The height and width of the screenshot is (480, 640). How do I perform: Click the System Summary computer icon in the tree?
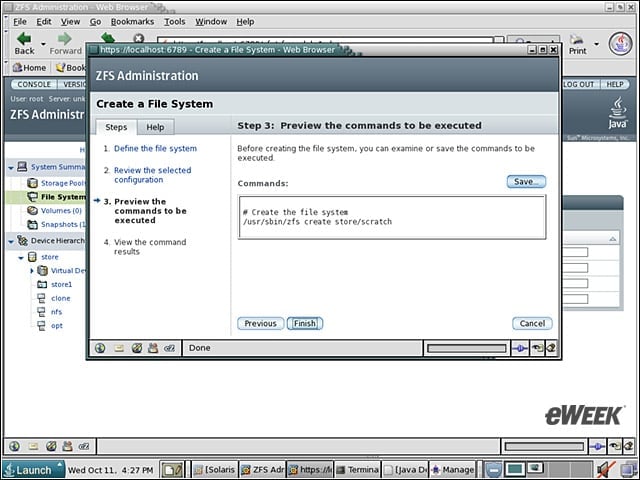pos(22,167)
